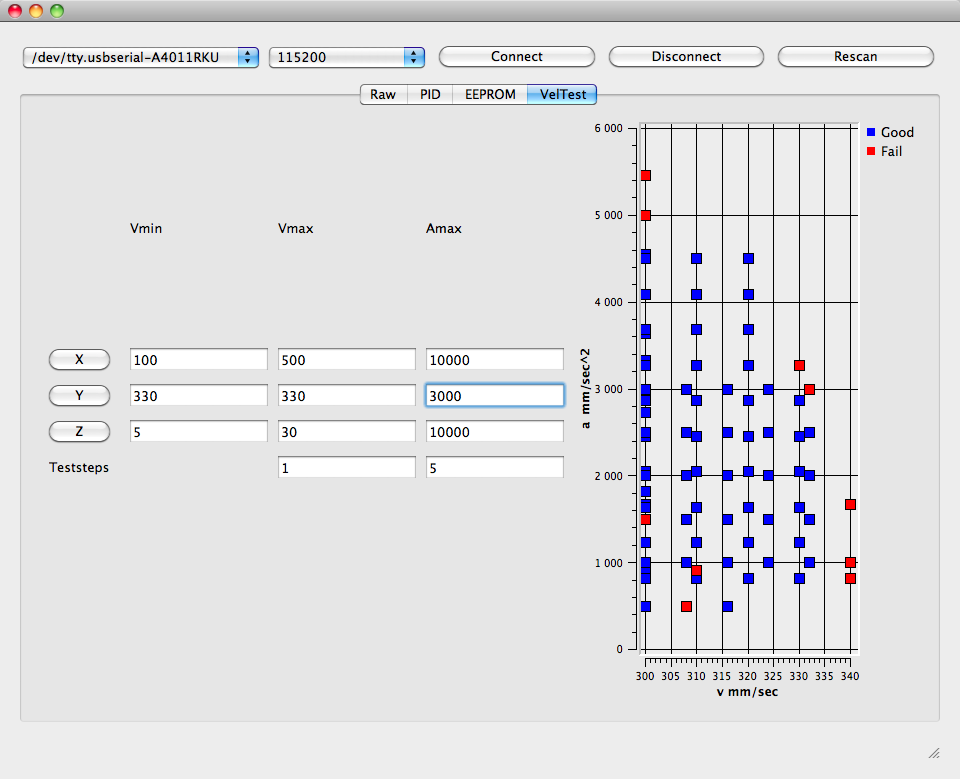The width and height of the screenshot is (960, 779).
Task: Open the PID tab
Action: tap(430, 94)
